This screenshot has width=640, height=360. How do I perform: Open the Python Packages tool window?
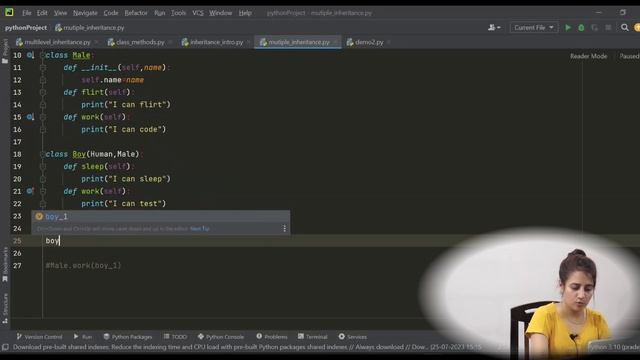(x=128, y=337)
